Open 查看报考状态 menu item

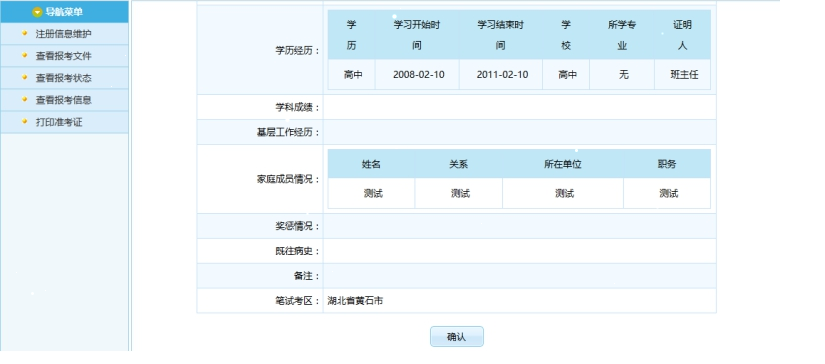(x=64, y=78)
